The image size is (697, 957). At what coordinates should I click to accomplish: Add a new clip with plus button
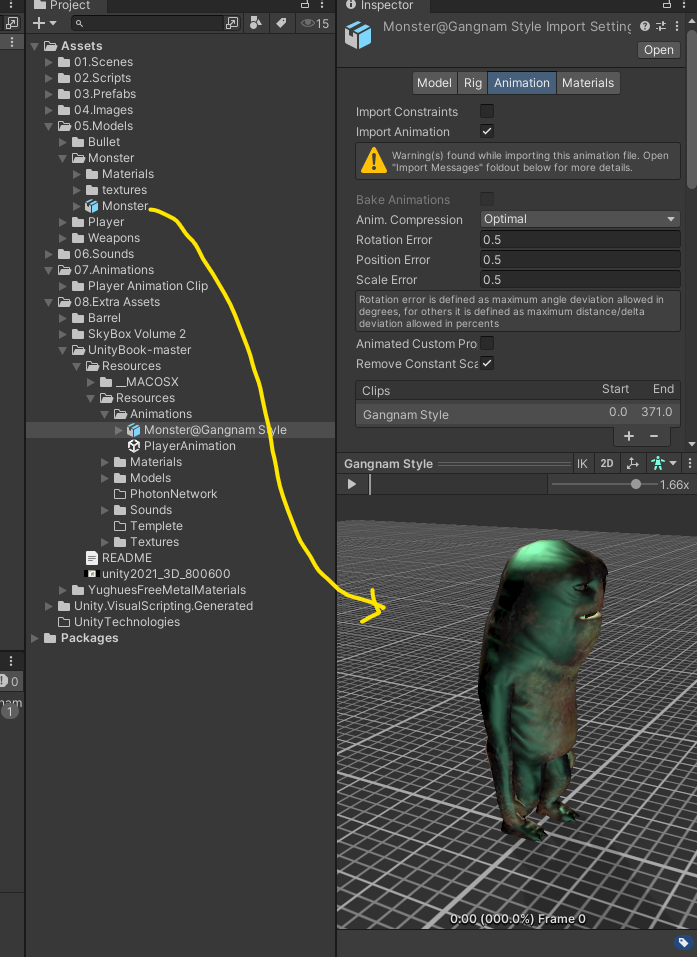point(629,436)
